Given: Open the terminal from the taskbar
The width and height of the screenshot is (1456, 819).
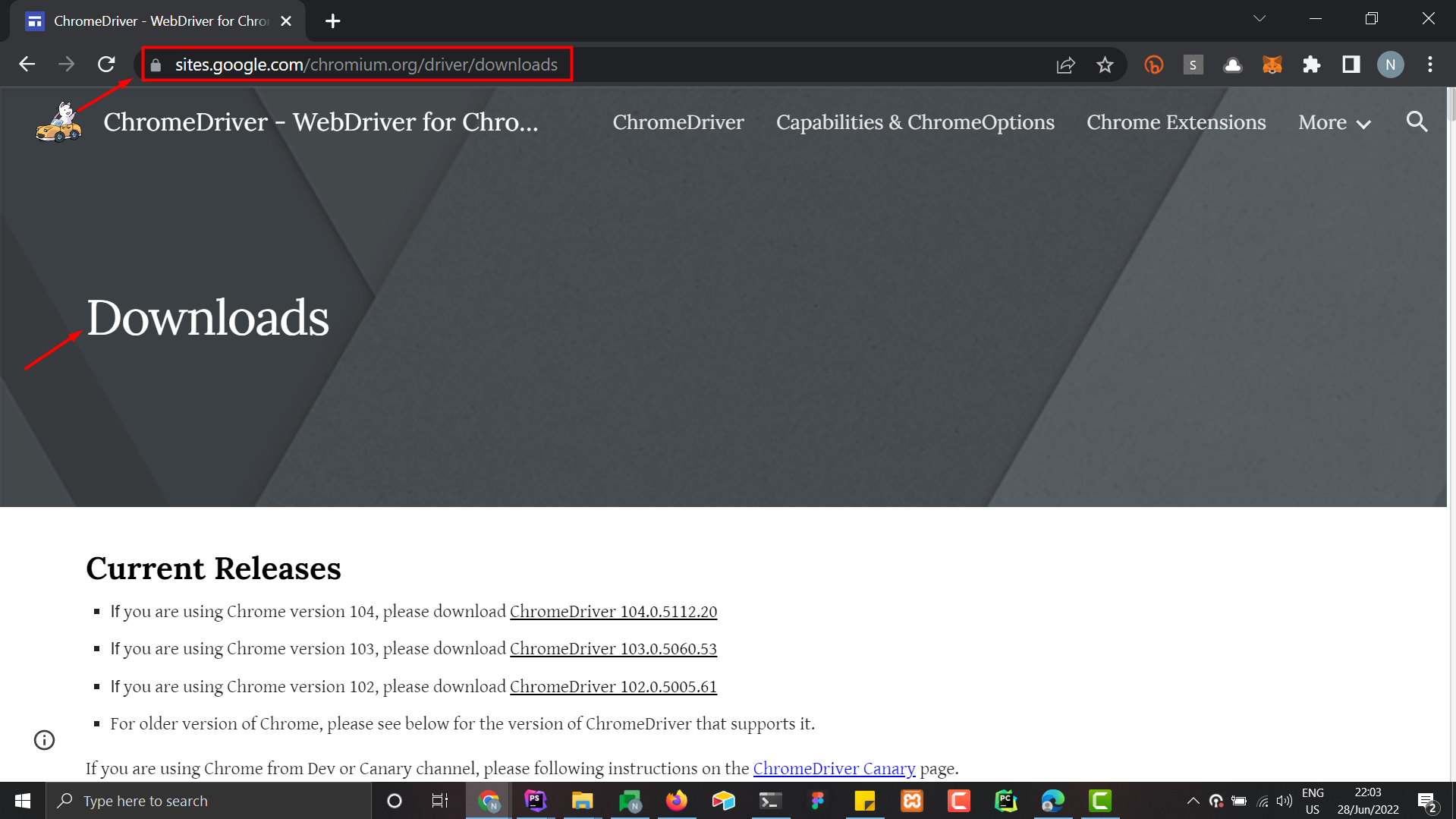Looking at the screenshot, I should pyautogui.click(x=771, y=801).
